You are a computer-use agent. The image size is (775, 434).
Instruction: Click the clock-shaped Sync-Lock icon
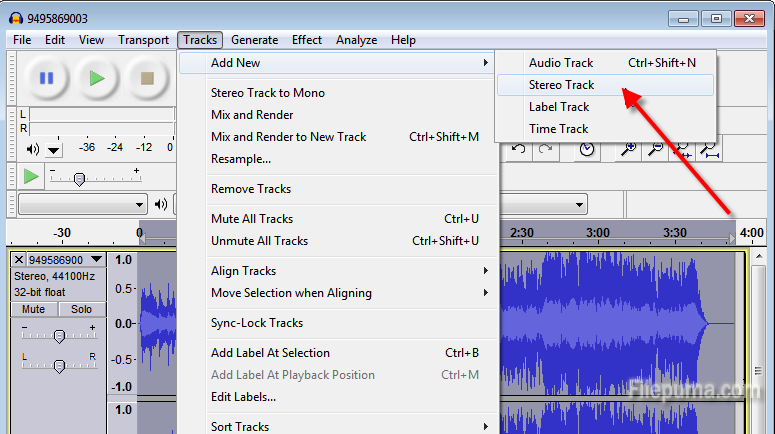(x=588, y=149)
